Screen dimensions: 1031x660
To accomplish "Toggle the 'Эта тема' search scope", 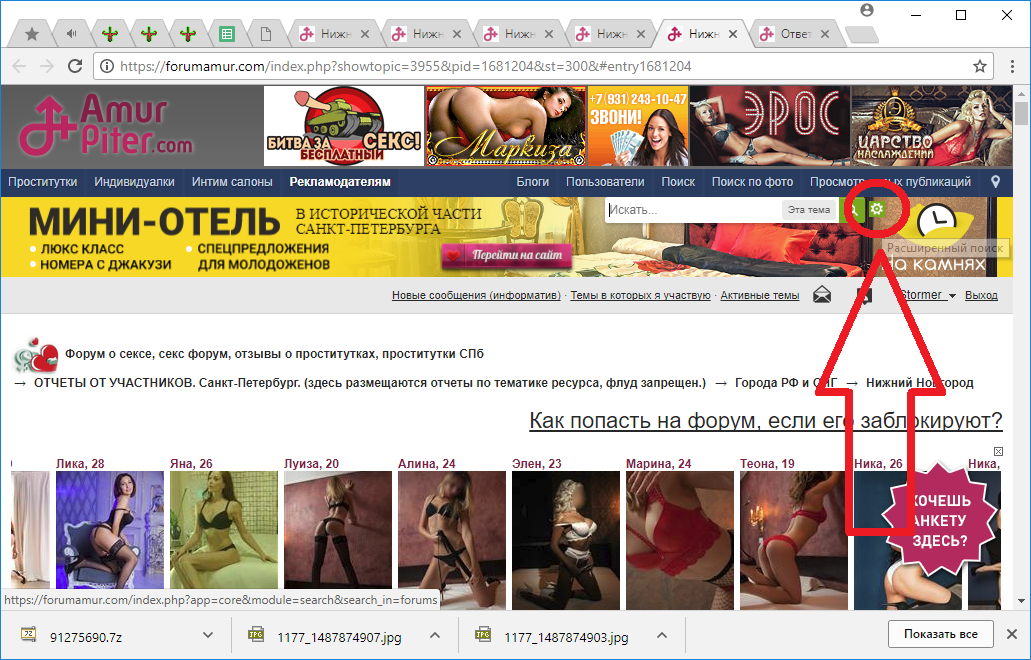I will click(x=808, y=210).
